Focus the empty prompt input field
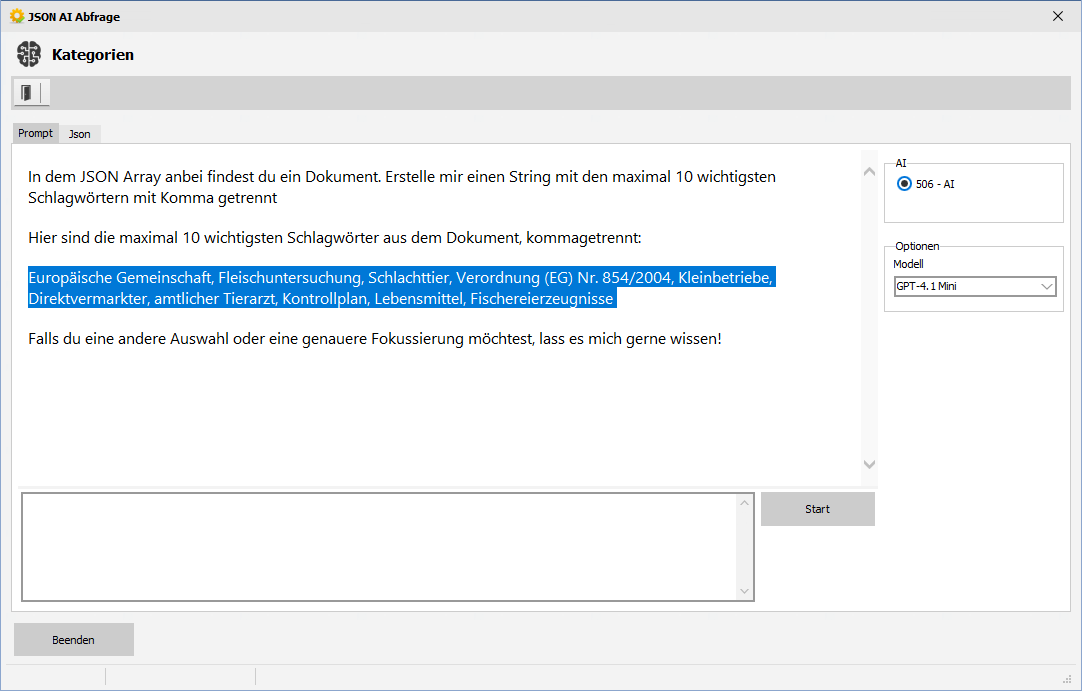Screen dimensions: 1082x691 [x=380, y=547]
